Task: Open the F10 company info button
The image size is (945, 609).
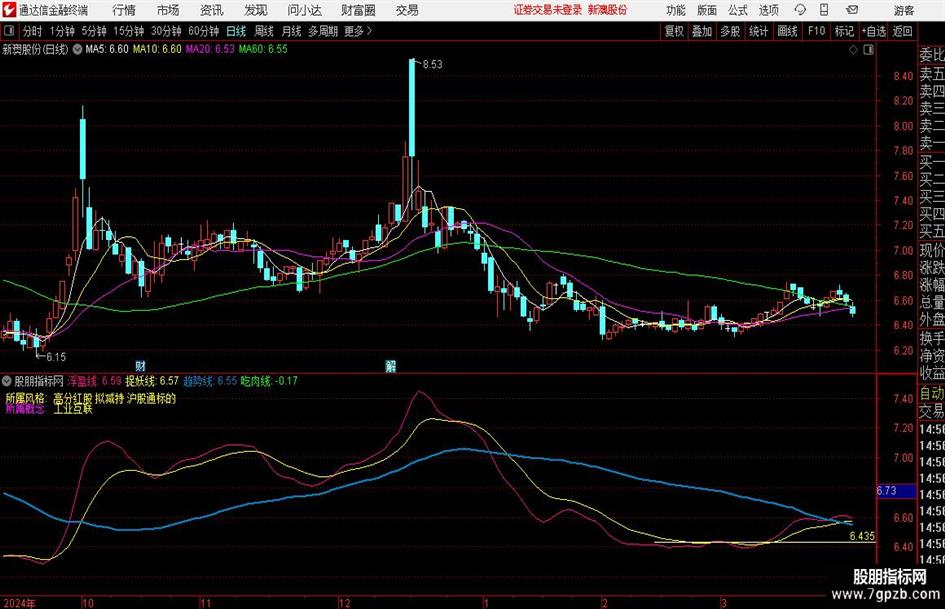Action: click(x=817, y=31)
